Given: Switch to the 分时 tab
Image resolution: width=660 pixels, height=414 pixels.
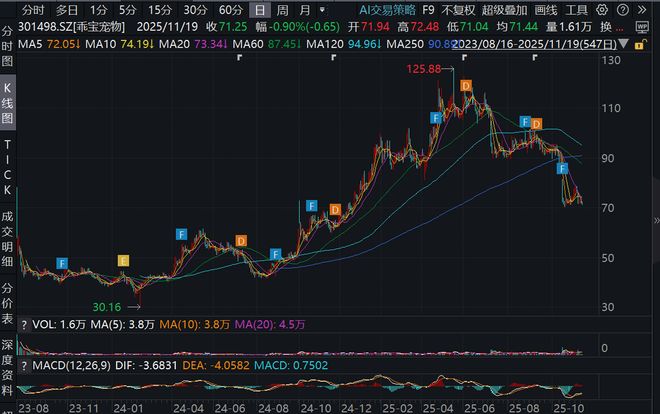Looking at the screenshot, I should pos(33,10).
